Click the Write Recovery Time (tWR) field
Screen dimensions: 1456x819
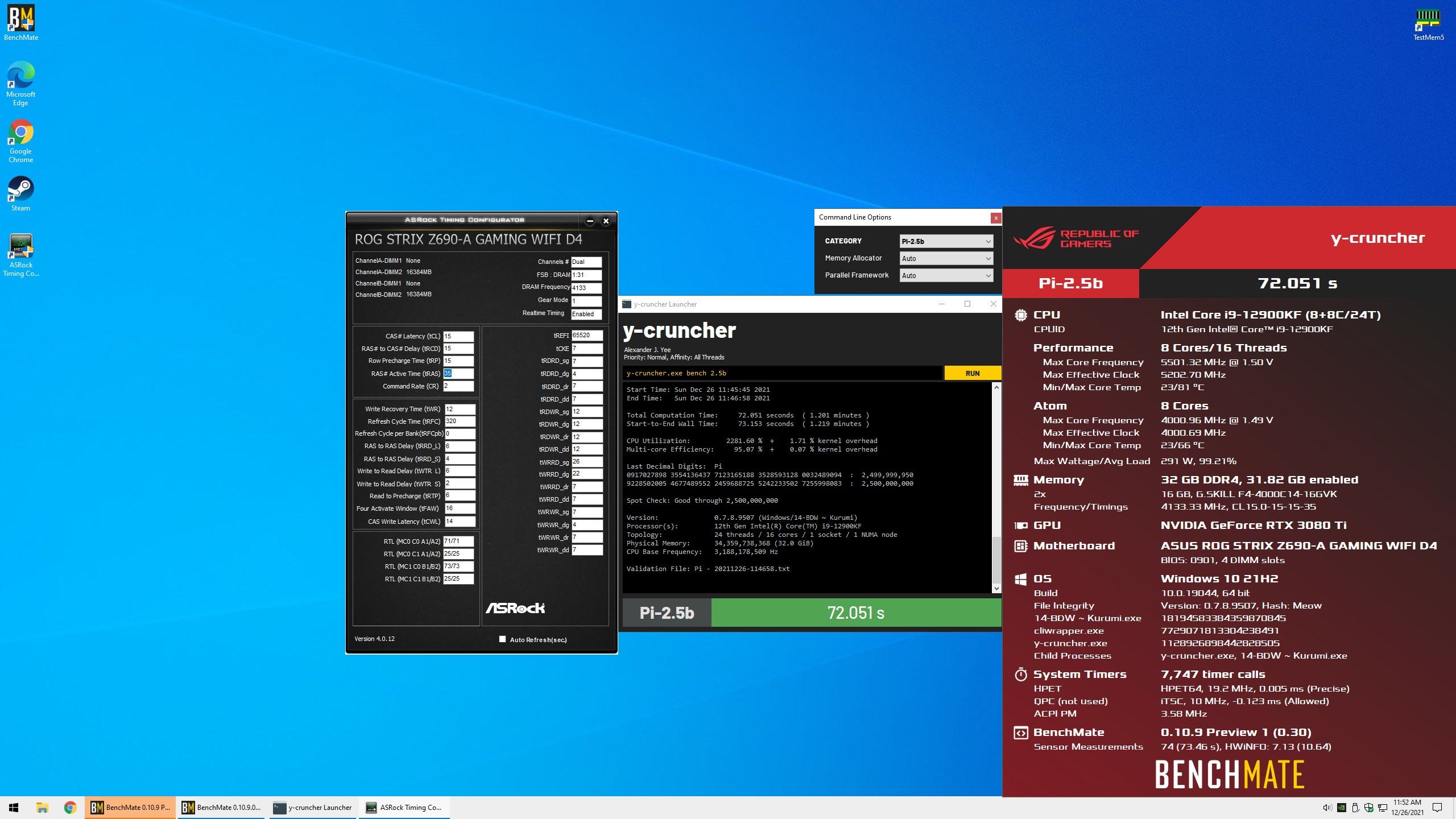pos(460,409)
